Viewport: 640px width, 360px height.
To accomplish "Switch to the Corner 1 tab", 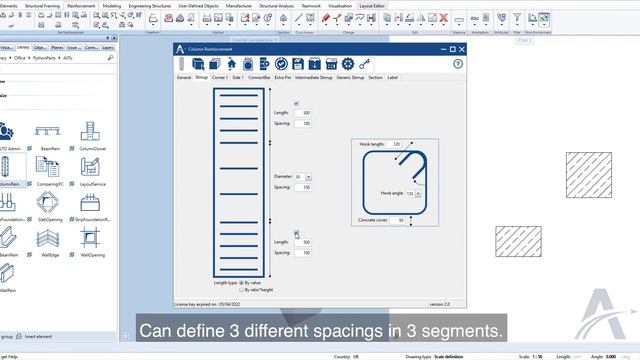I will point(220,77).
